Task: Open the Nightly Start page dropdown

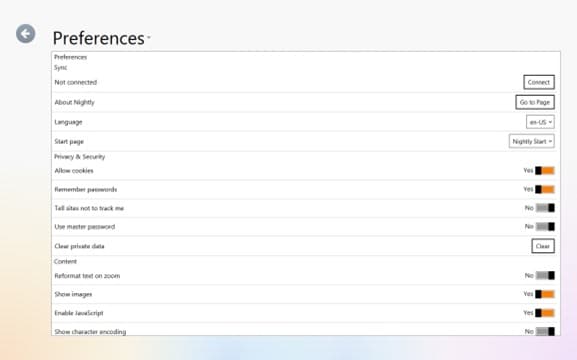Action: (532, 141)
